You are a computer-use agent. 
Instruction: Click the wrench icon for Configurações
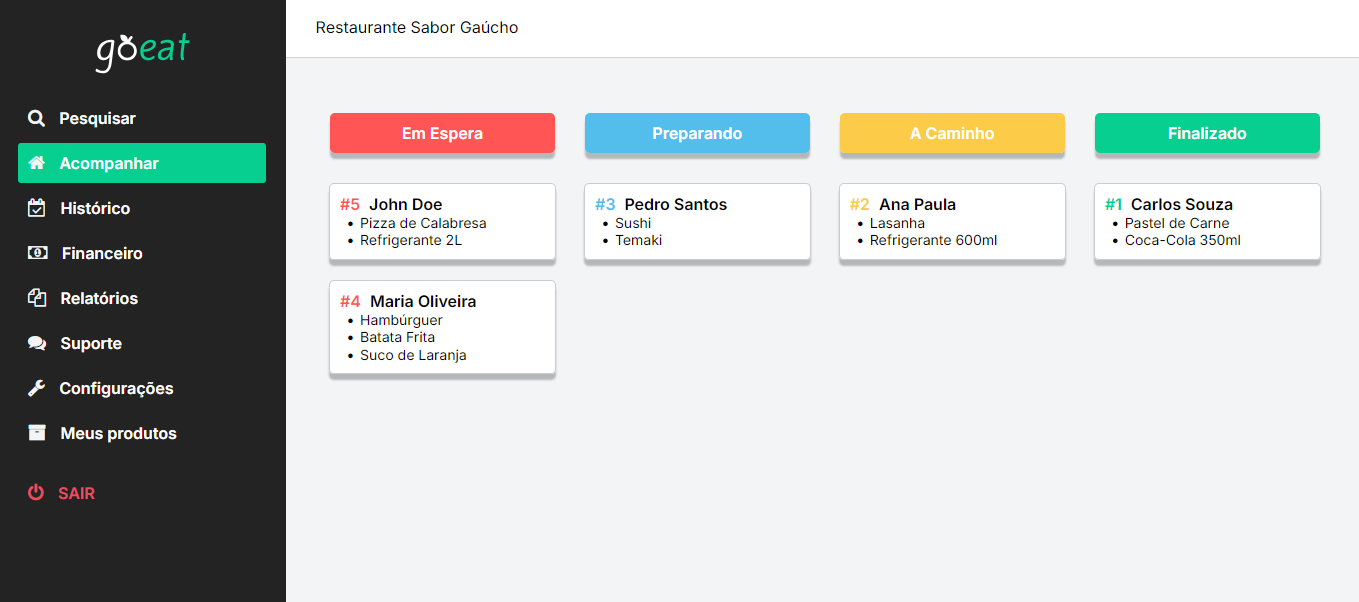(x=36, y=388)
